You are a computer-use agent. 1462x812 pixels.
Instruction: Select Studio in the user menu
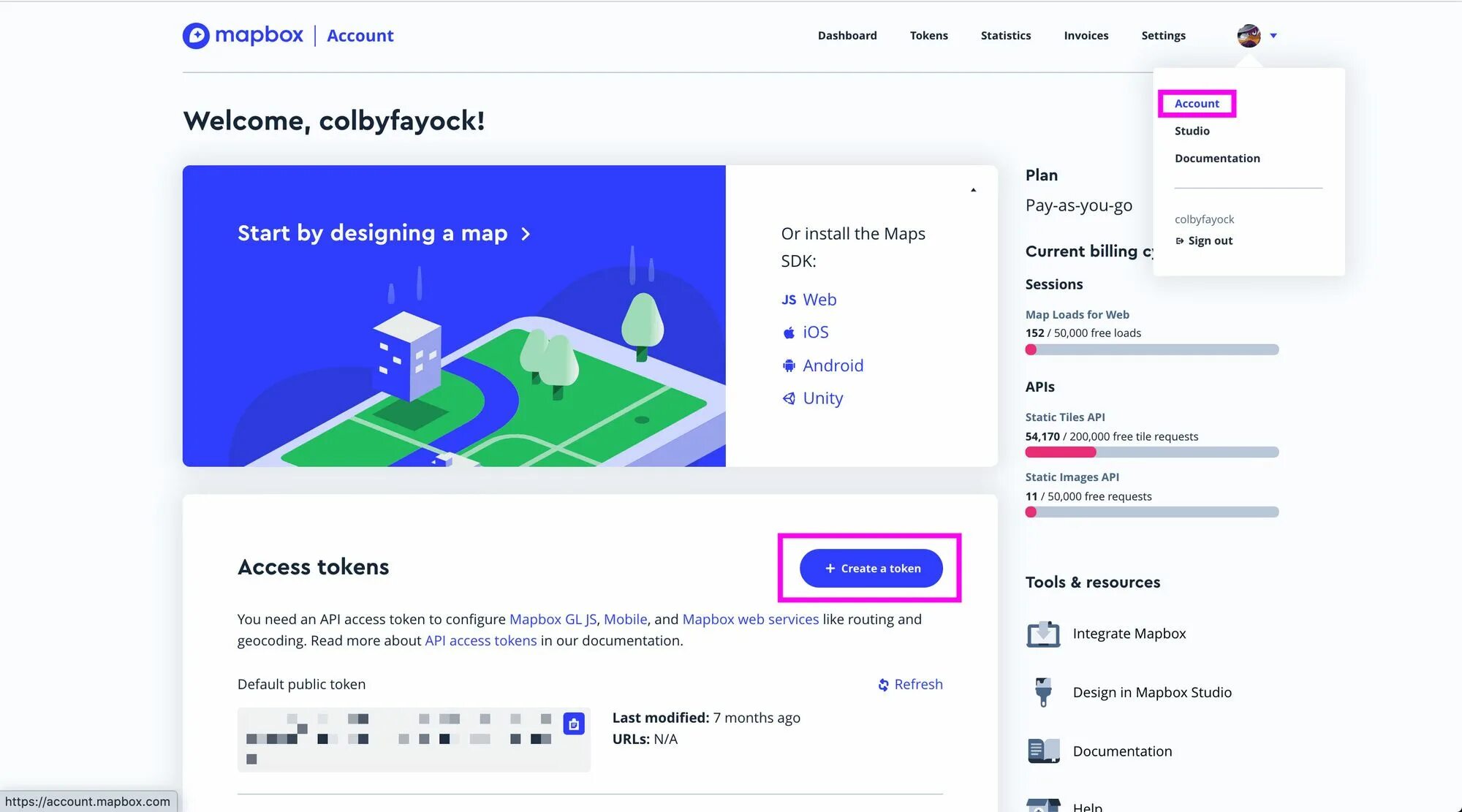click(1192, 131)
